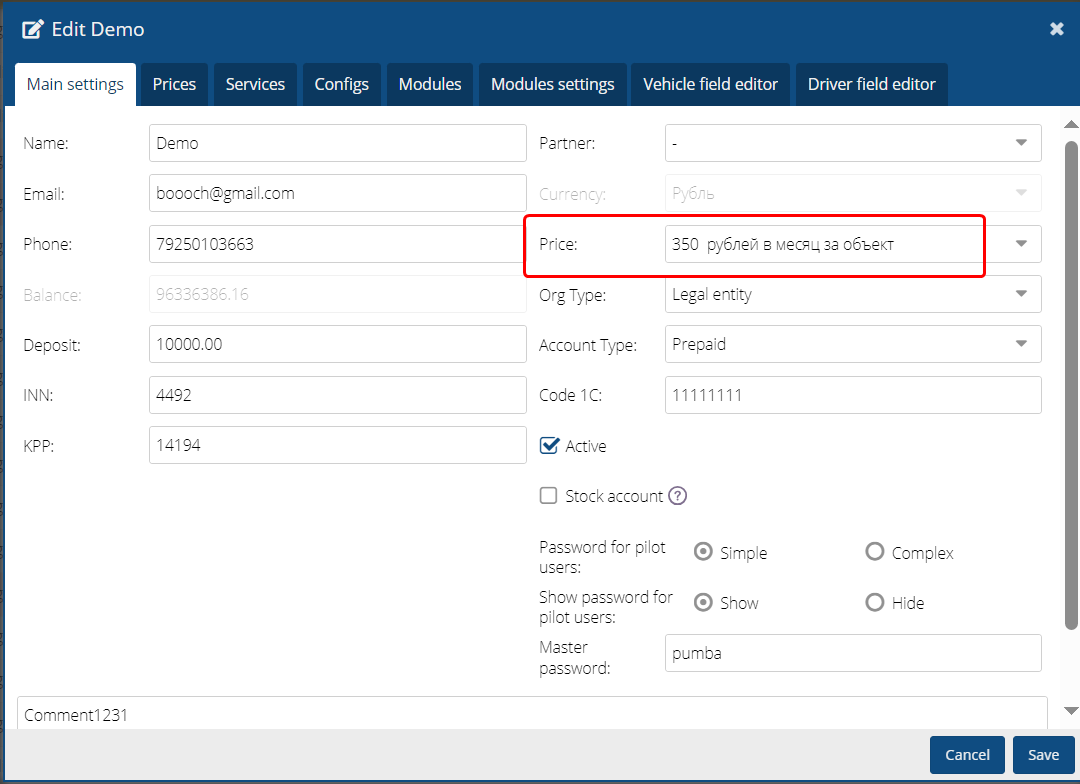Click into the Master password field
Screen dimensions: 1080x784
852,653
